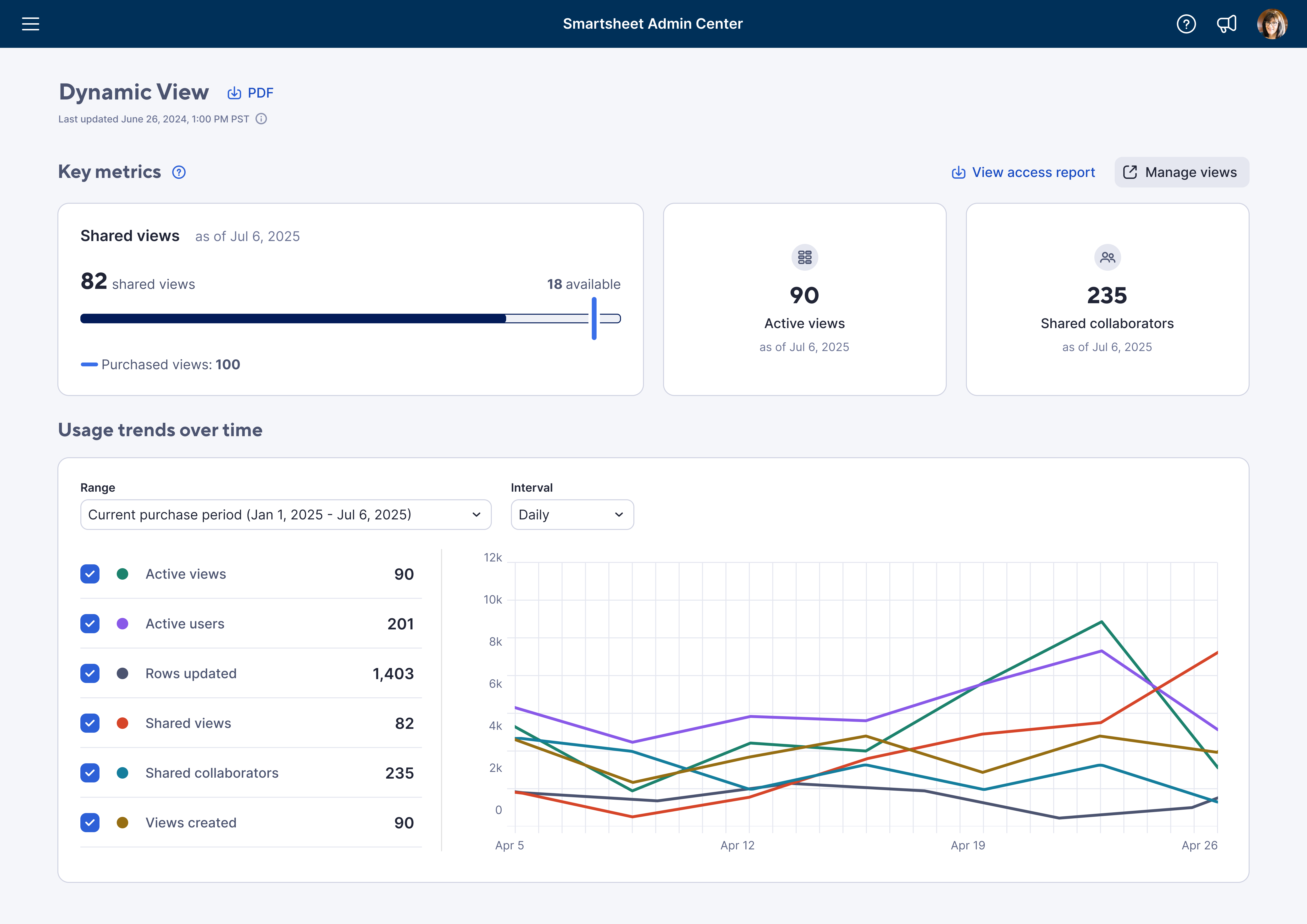
Task: Open the hamburger navigation menu
Action: 31,24
